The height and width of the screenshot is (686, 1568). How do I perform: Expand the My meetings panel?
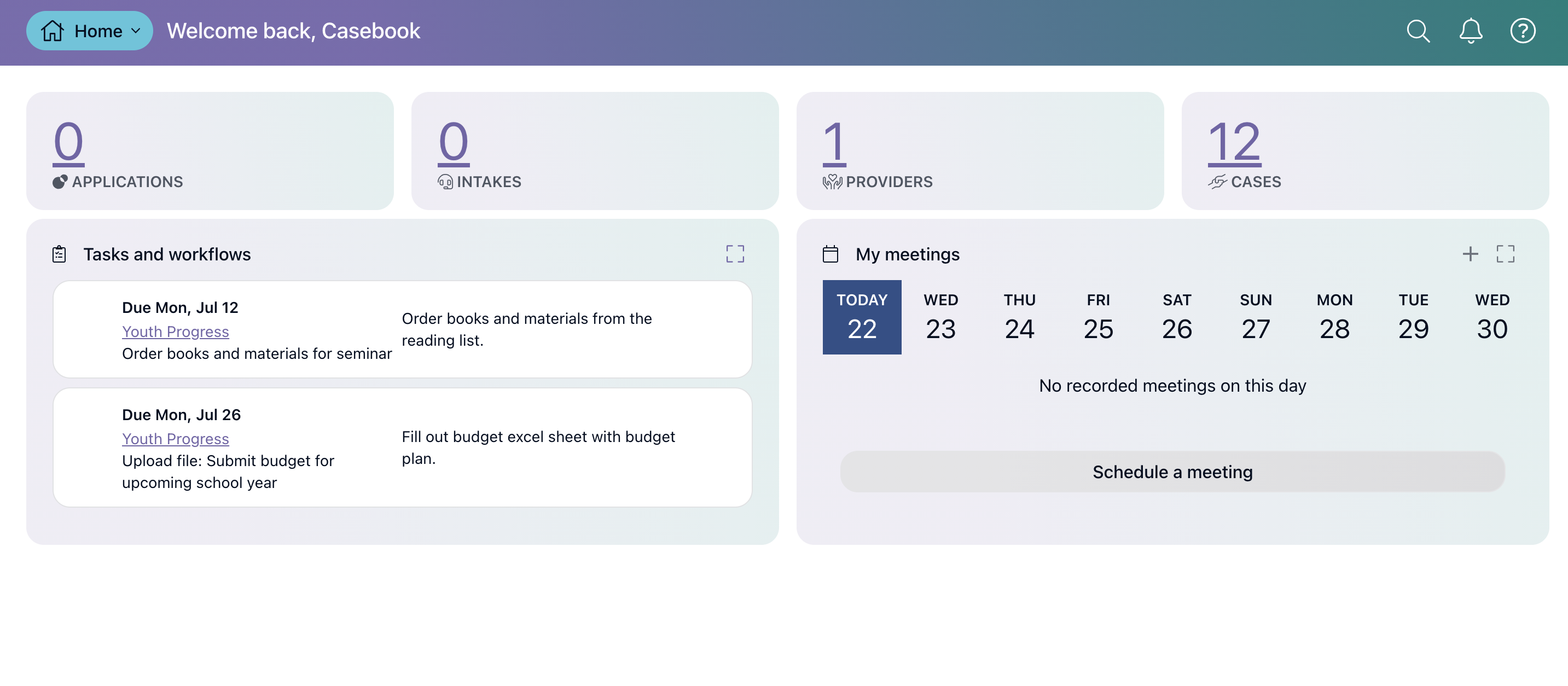point(1505,254)
